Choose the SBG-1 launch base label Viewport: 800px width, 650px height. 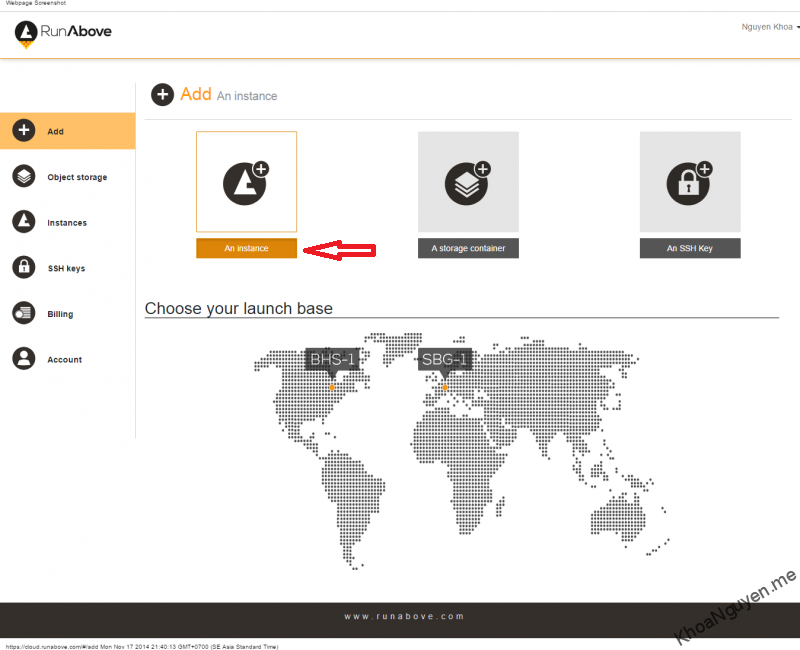[444, 360]
